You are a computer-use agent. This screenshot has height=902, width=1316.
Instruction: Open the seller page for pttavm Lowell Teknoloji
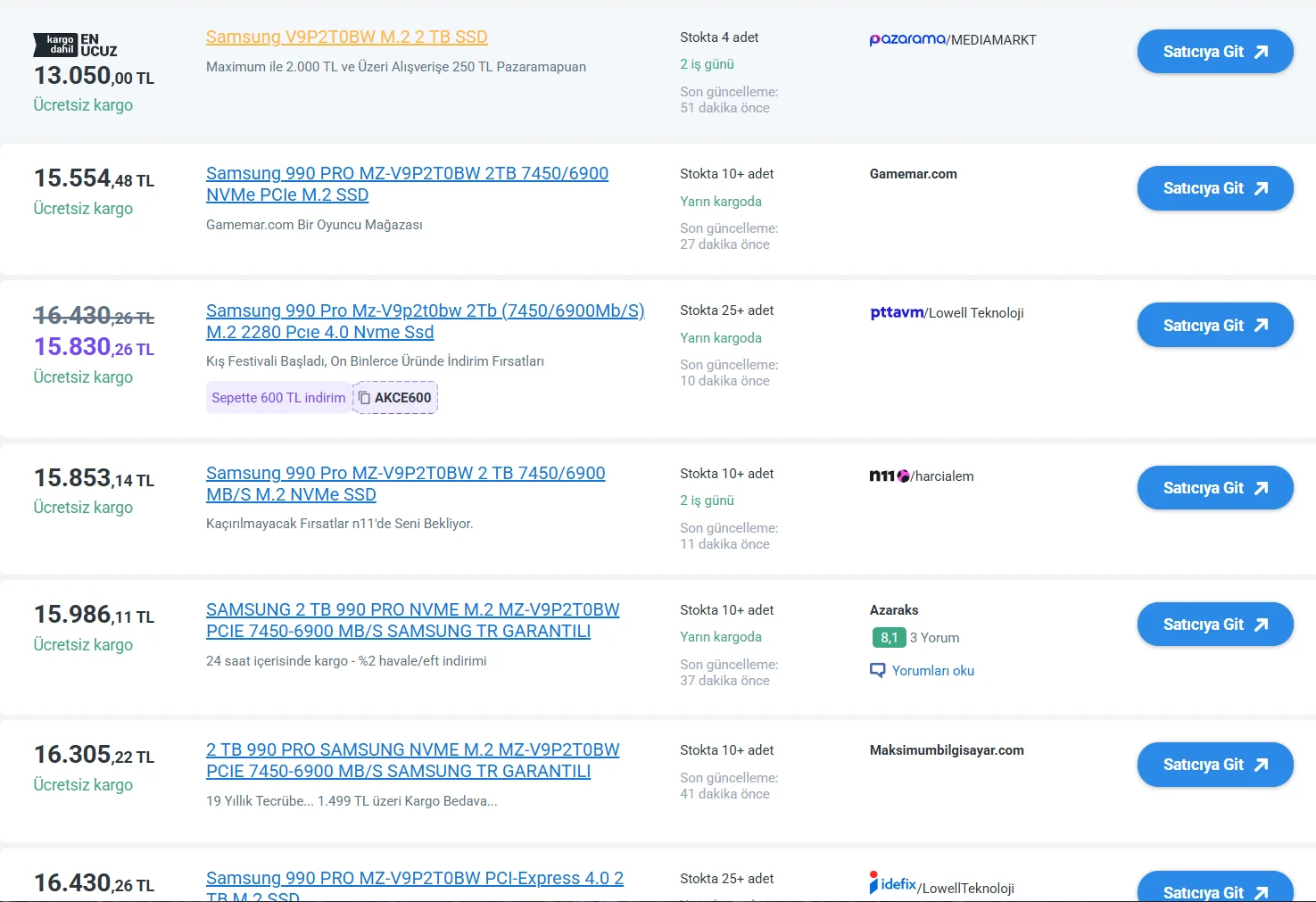1215,326
